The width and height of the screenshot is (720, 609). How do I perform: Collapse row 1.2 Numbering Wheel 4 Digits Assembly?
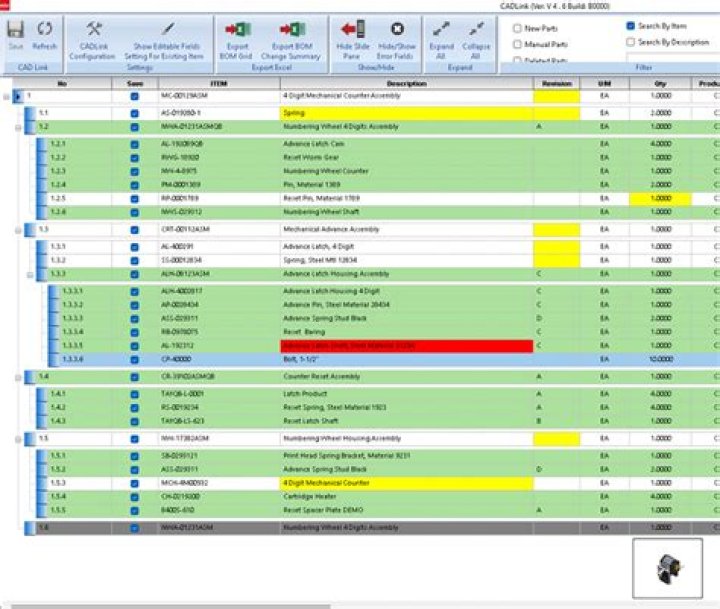tap(18, 128)
